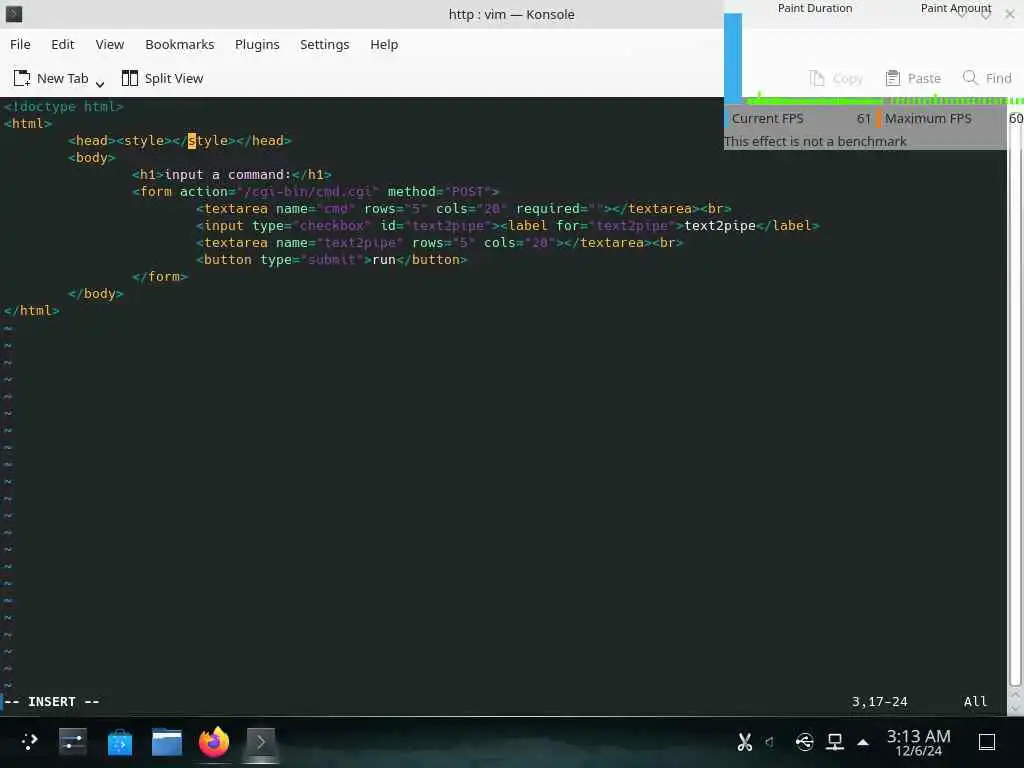
Task: Click the volume tray icon
Action: pyautogui.click(x=770, y=742)
